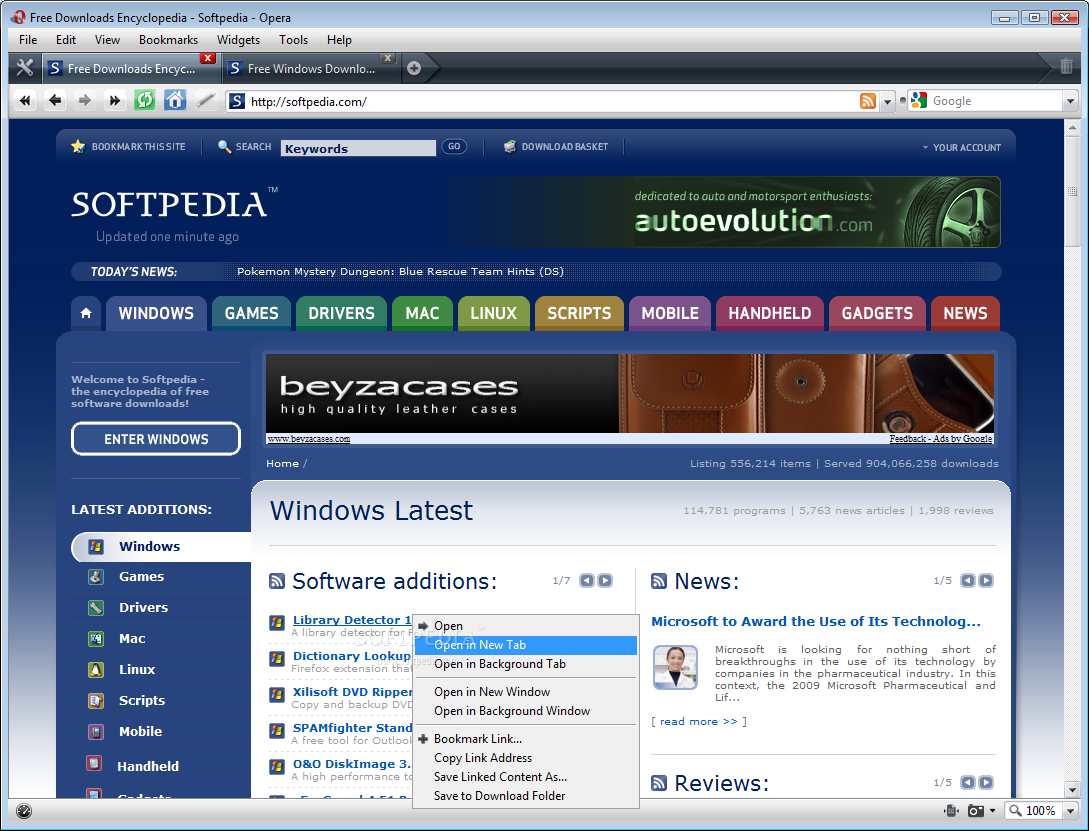Click the GO search button
The height and width of the screenshot is (831, 1089).
click(x=454, y=146)
